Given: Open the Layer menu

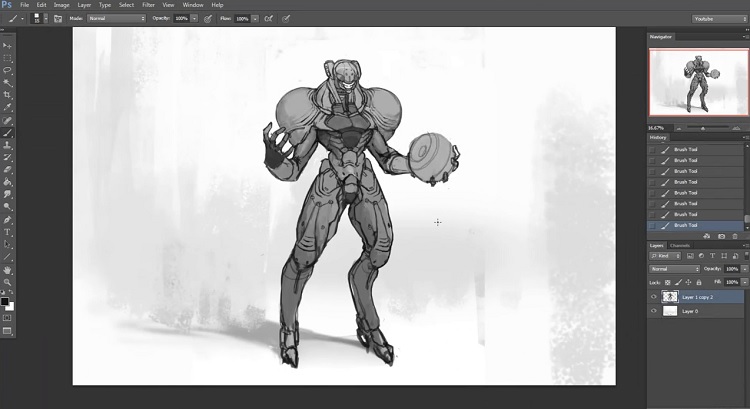Looking at the screenshot, I should coord(84,5).
